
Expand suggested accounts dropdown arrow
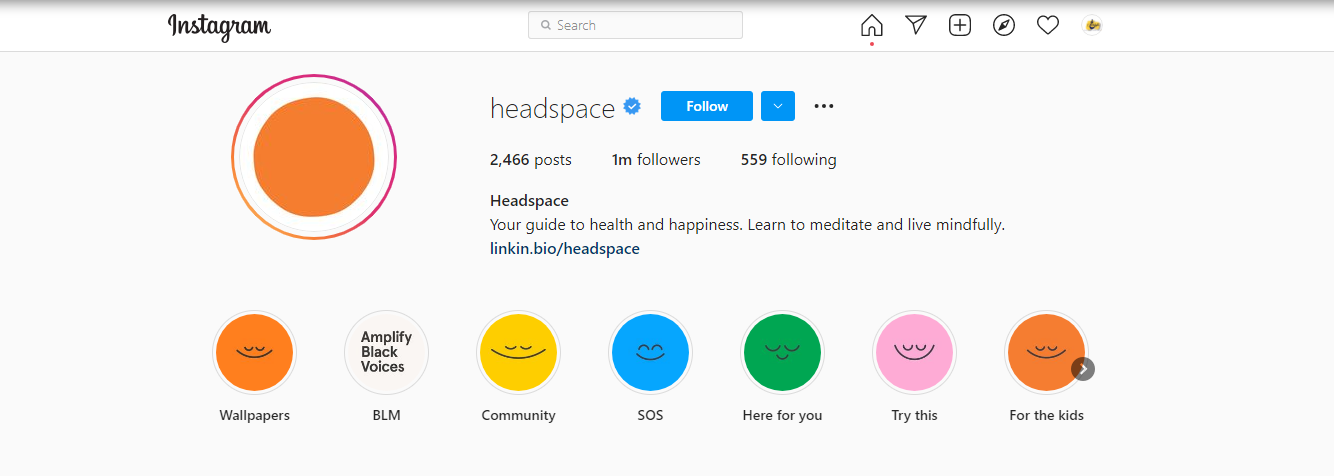(x=778, y=106)
